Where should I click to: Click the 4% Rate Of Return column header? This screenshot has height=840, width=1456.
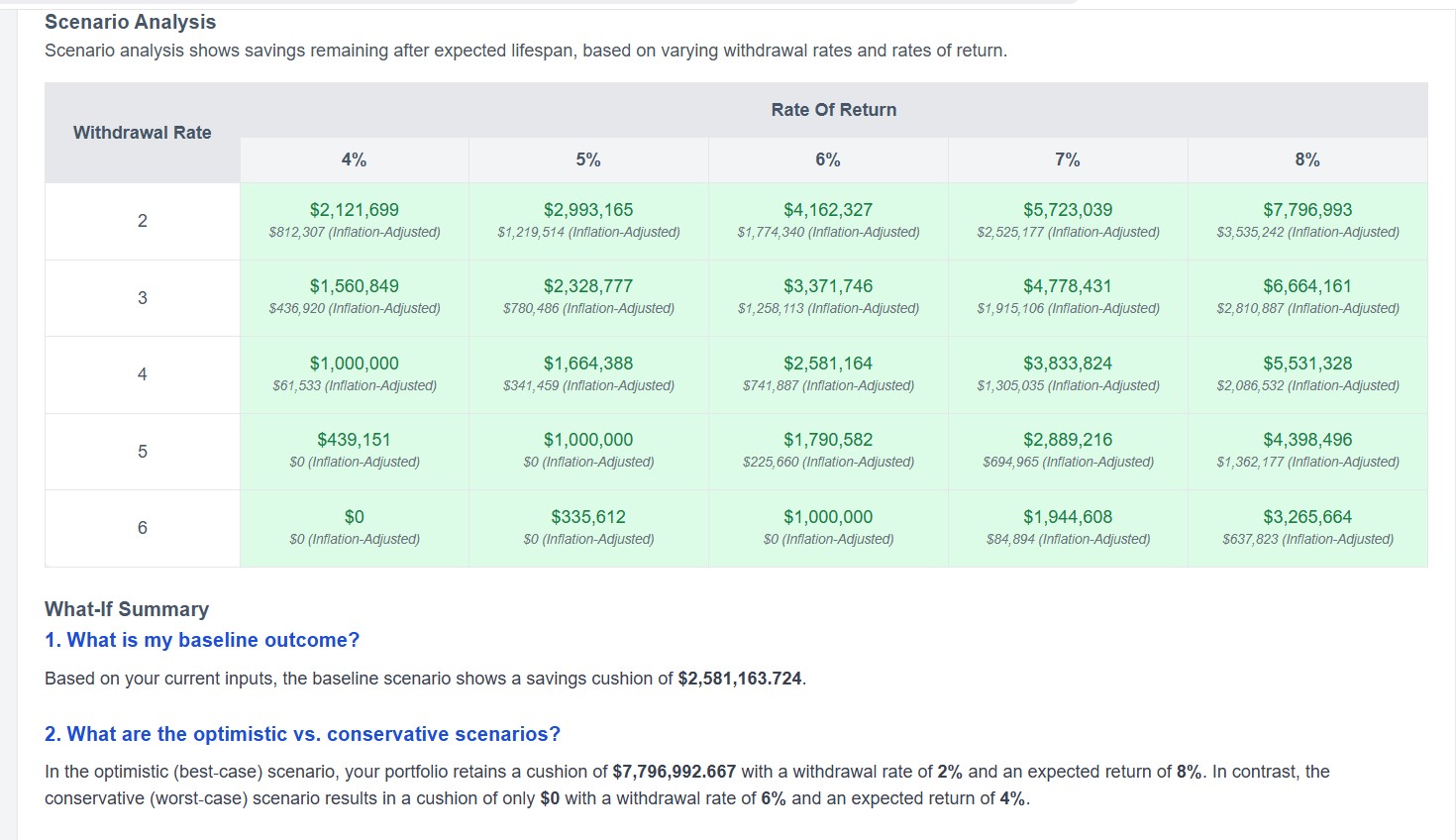coord(354,158)
